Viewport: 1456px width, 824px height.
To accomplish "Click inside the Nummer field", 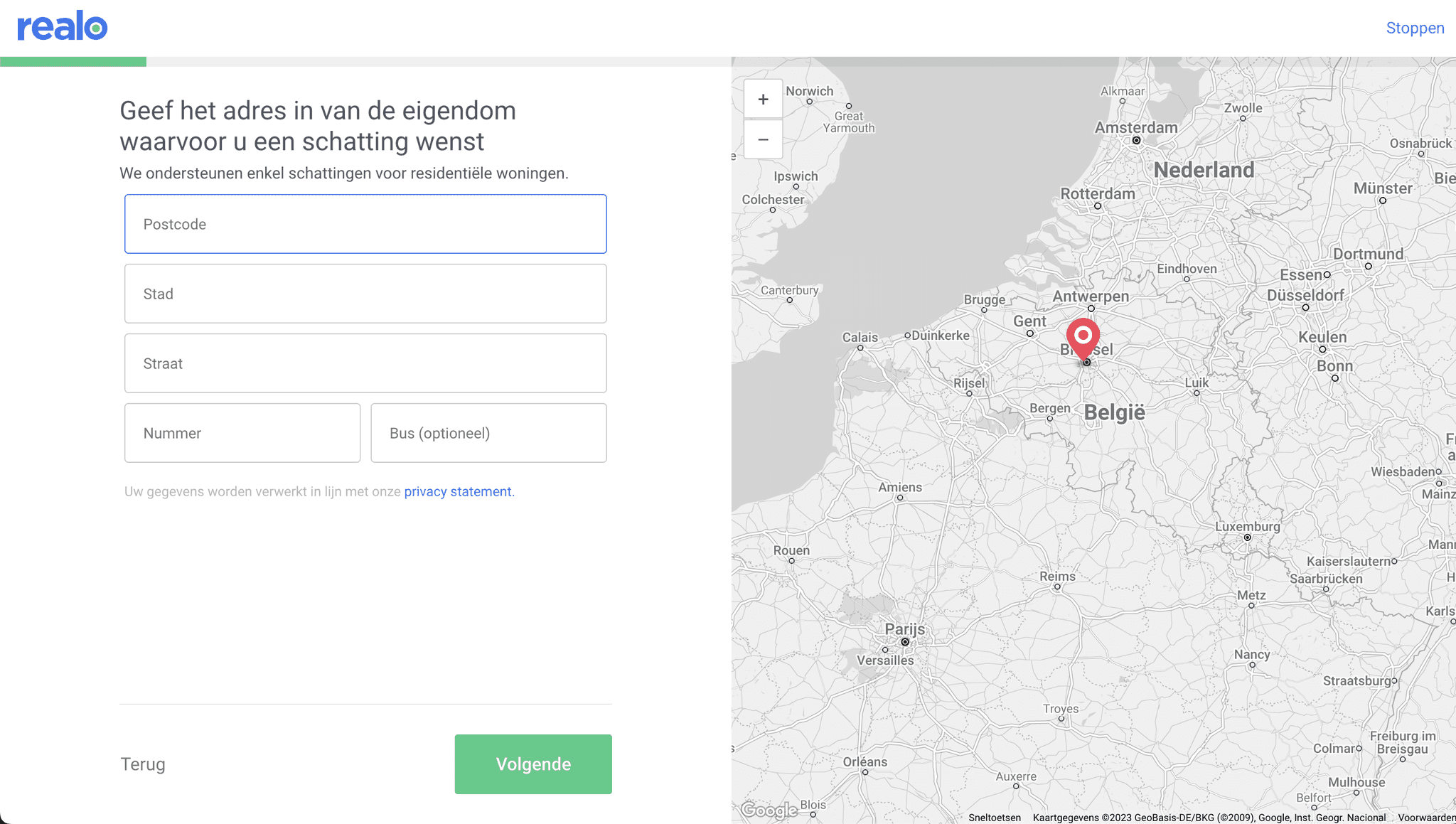I will pos(242,432).
